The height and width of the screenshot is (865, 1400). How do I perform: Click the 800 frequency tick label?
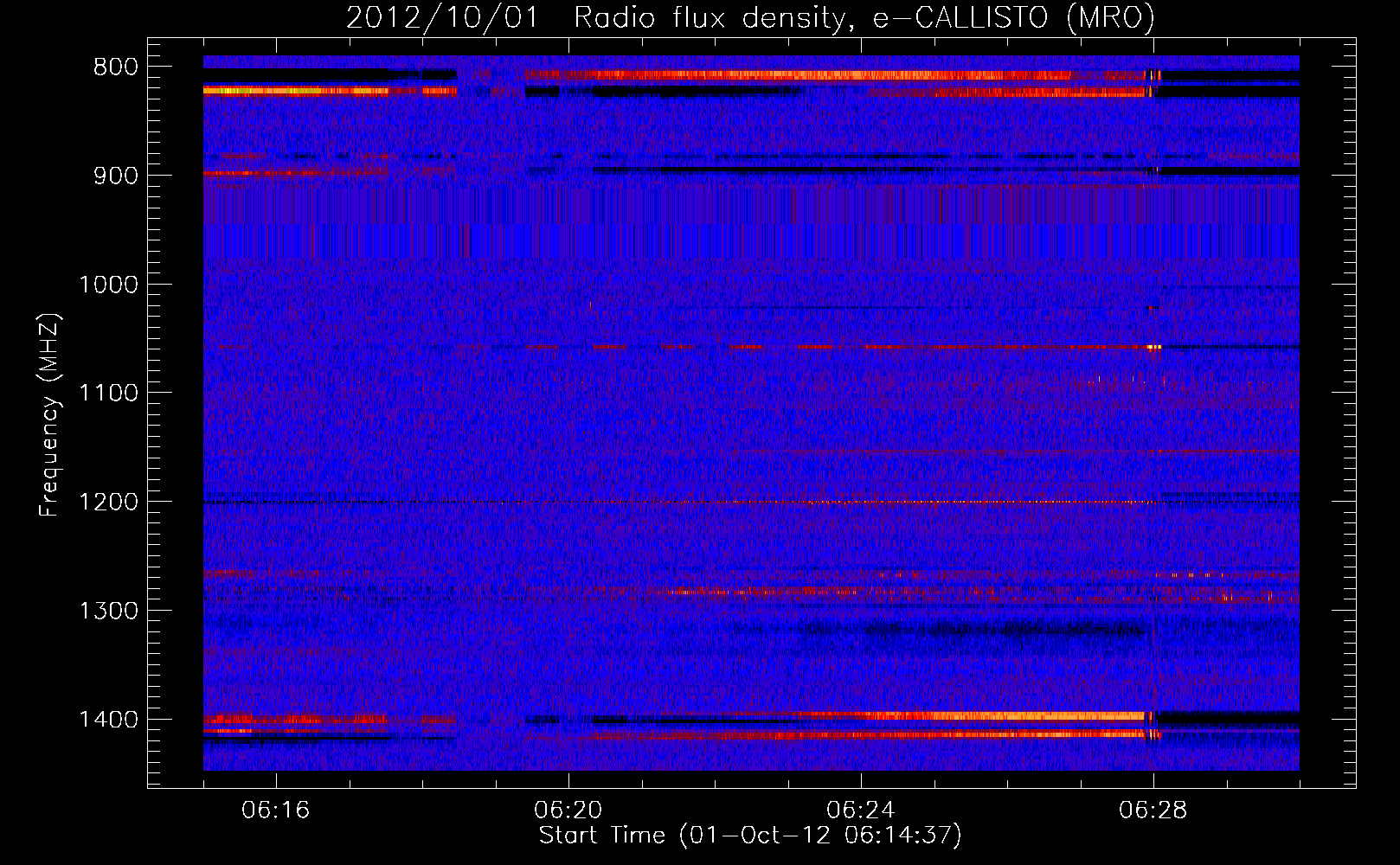pos(115,67)
